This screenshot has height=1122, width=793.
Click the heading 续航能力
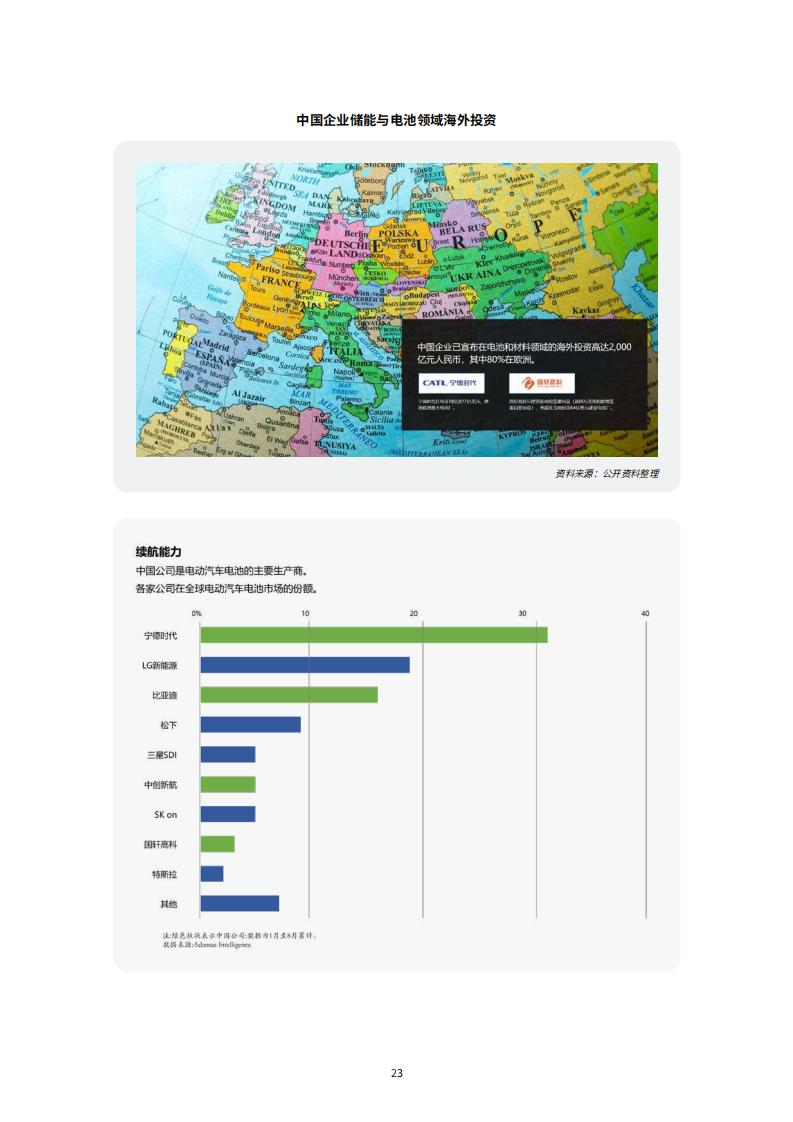(159, 552)
